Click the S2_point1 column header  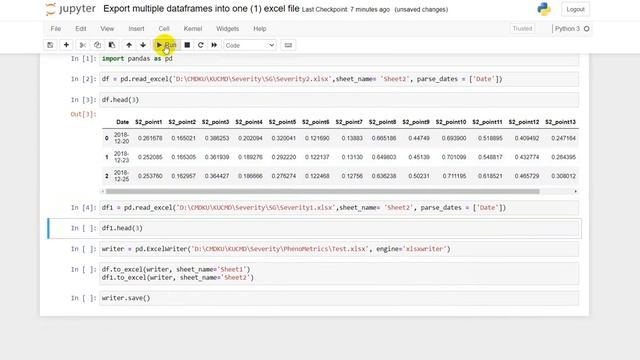point(149,122)
